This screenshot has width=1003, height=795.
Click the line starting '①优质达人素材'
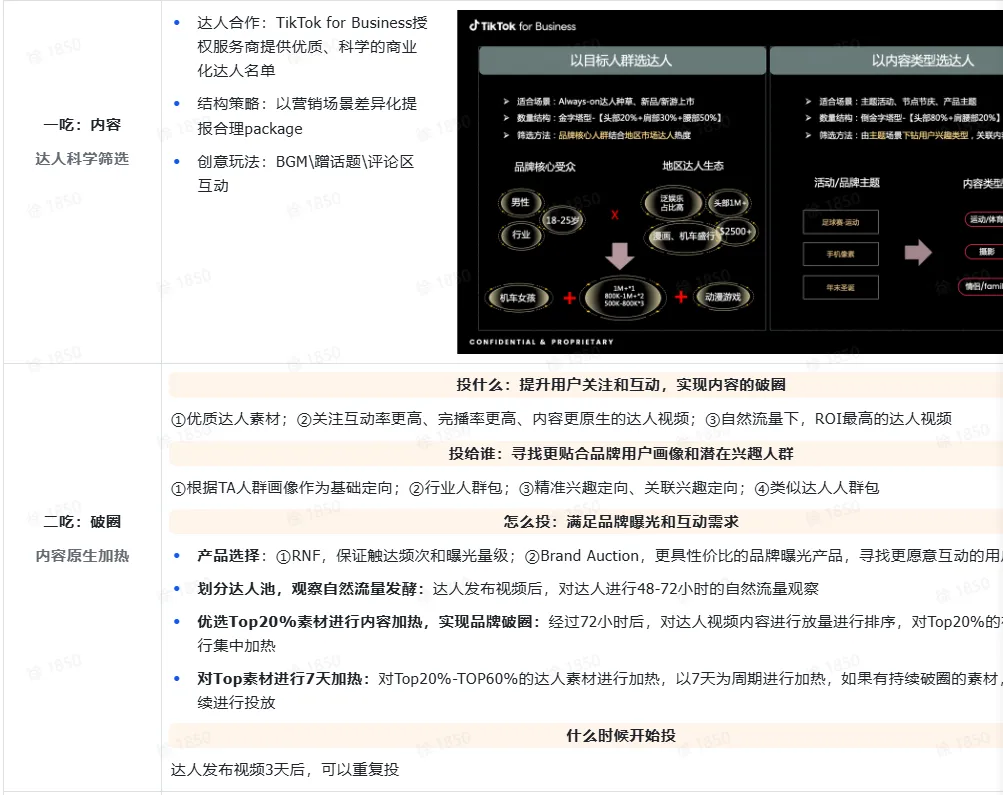[x=561, y=419]
